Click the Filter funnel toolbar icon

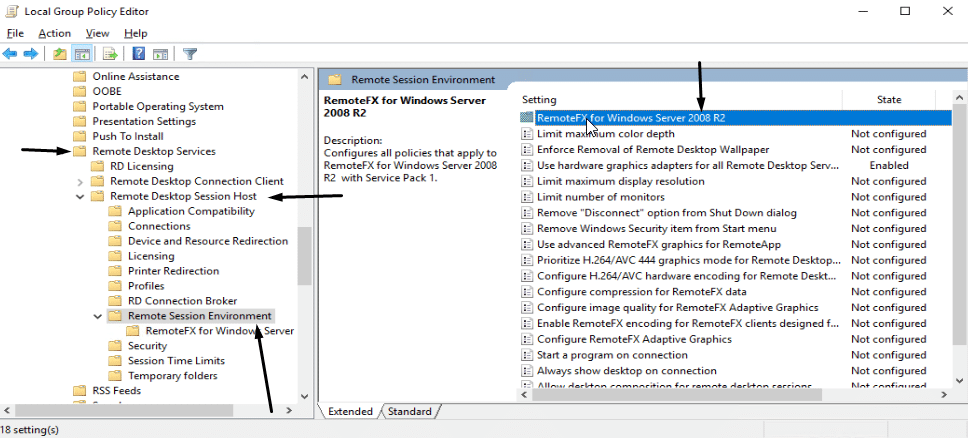[x=190, y=53]
